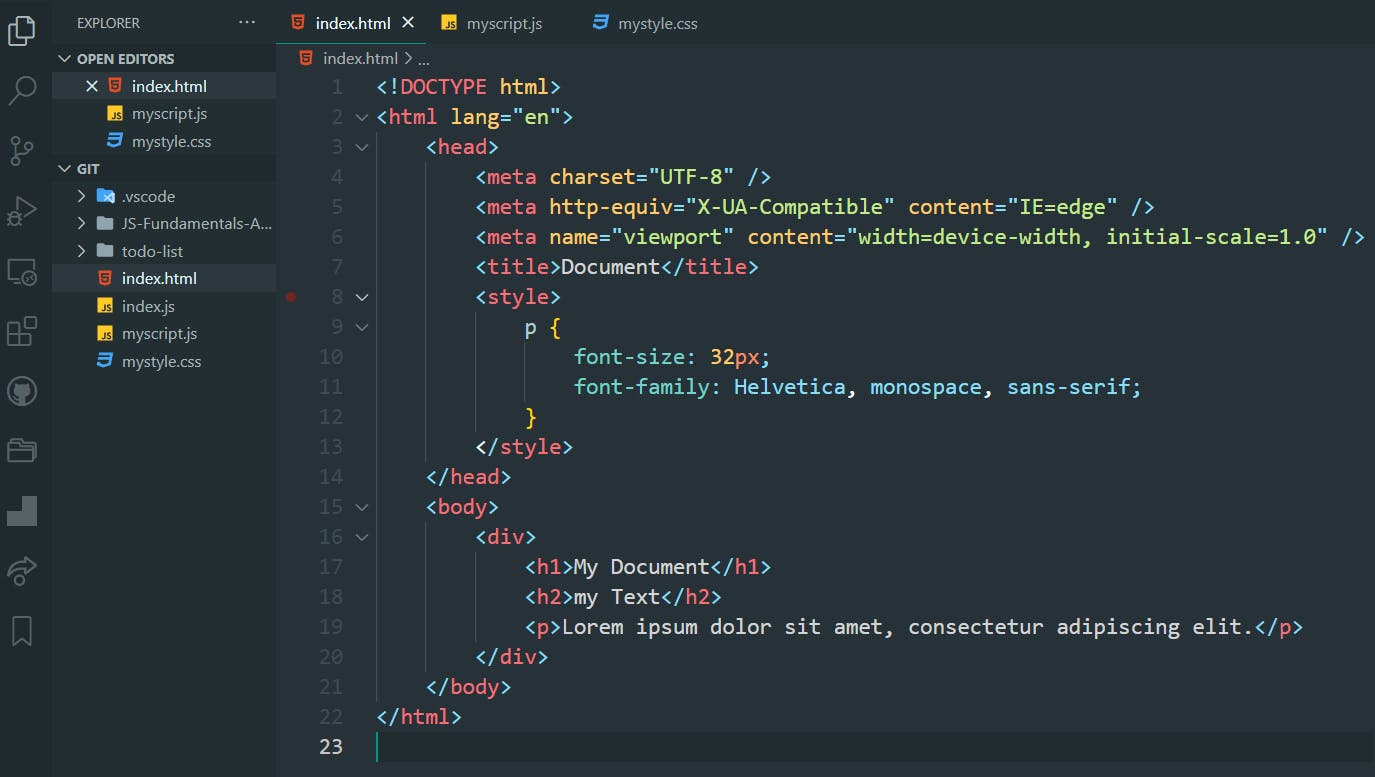Viewport: 1375px width, 777px height.
Task: Click the lang="en" attribute on line 2
Action: 506,117
